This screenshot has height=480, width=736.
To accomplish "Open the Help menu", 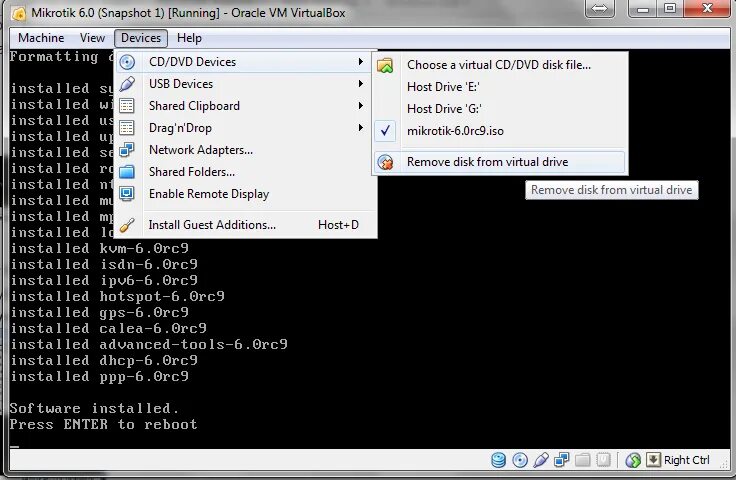I will tap(189, 38).
